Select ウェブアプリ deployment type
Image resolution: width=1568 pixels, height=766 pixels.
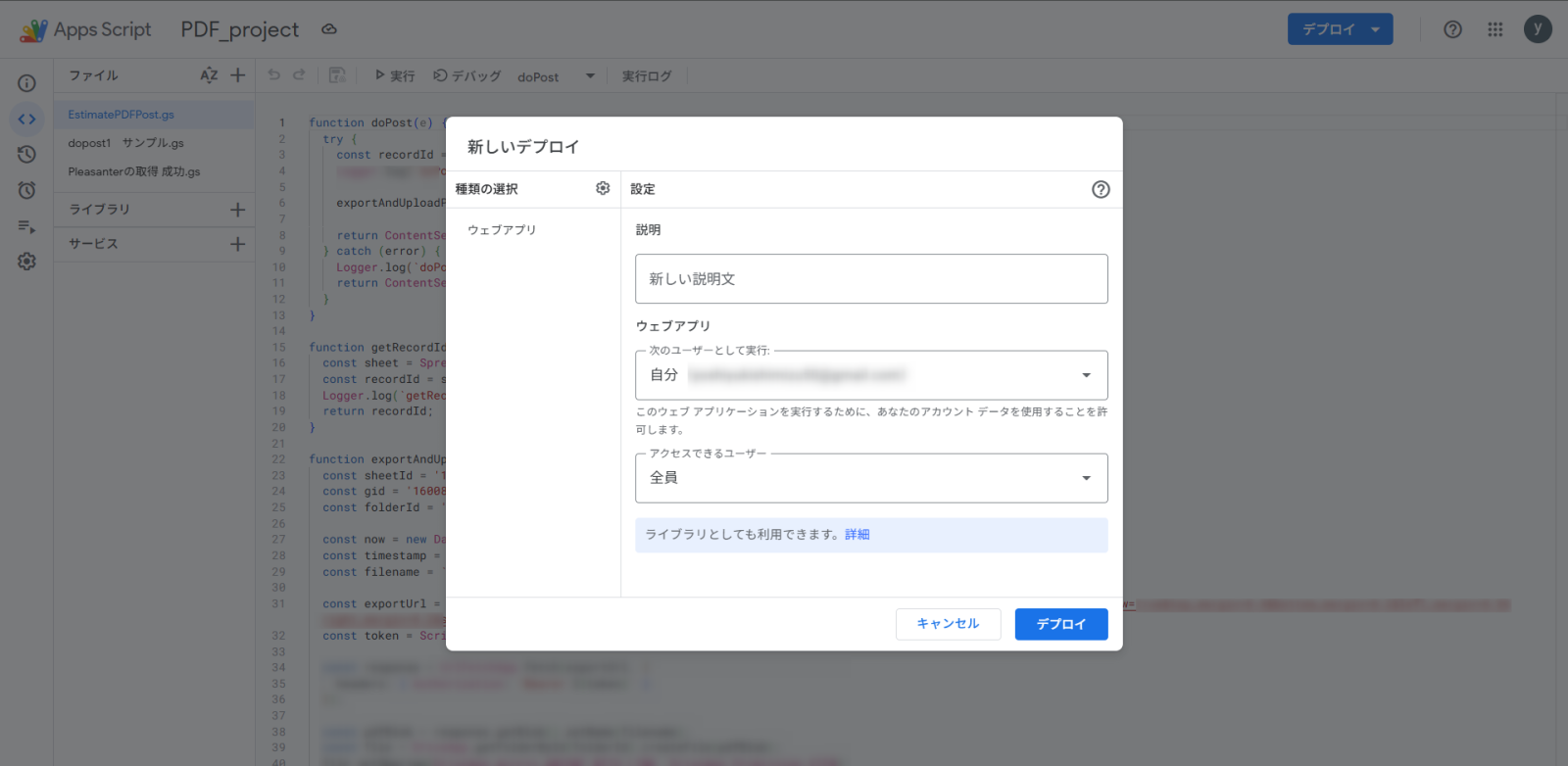click(502, 230)
